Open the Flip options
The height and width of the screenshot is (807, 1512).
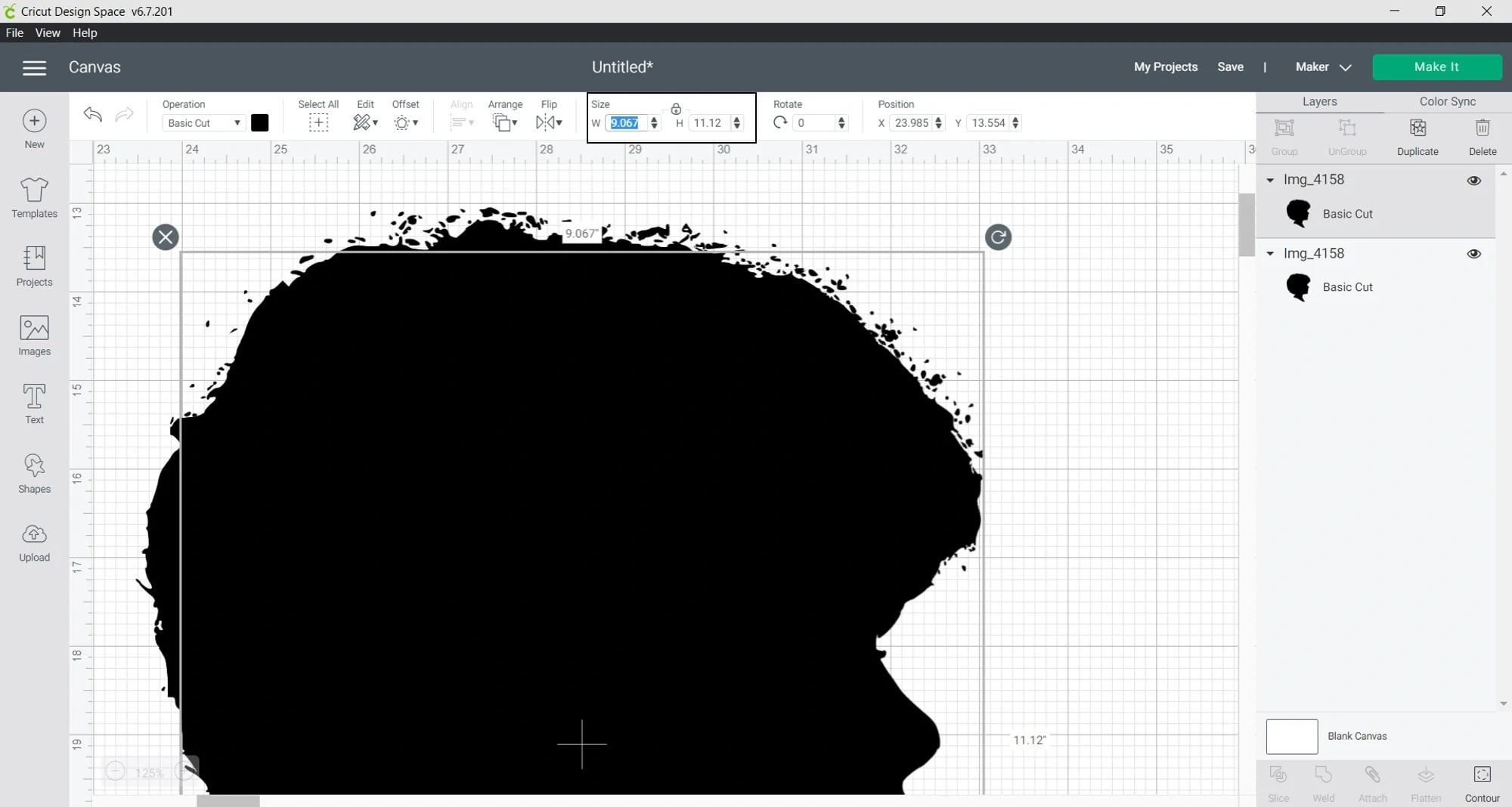[x=549, y=123]
